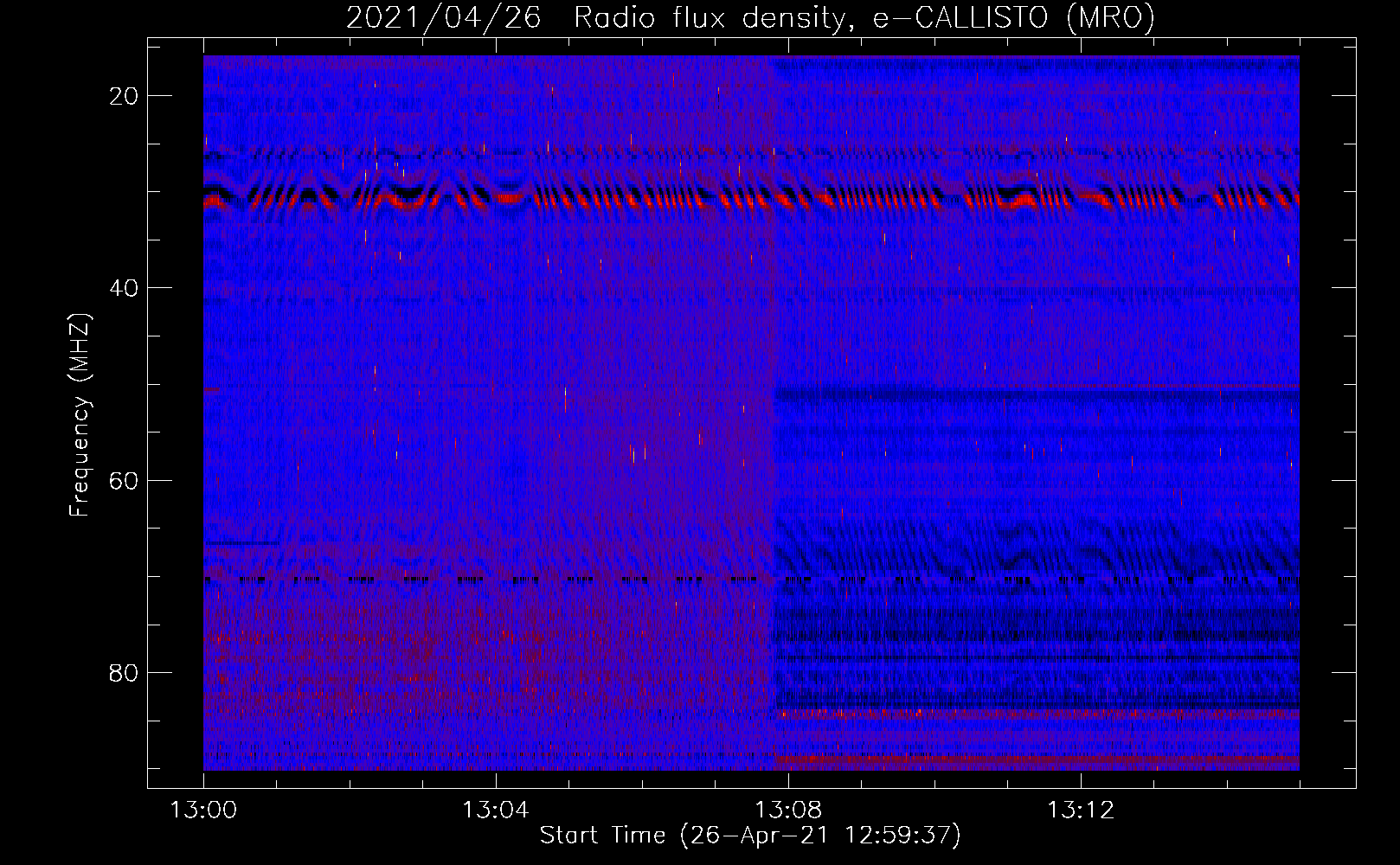Image resolution: width=1400 pixels, height=865 pixels.
Task: Click the '80' frequency tick label
Action: (x=124, y=672)
